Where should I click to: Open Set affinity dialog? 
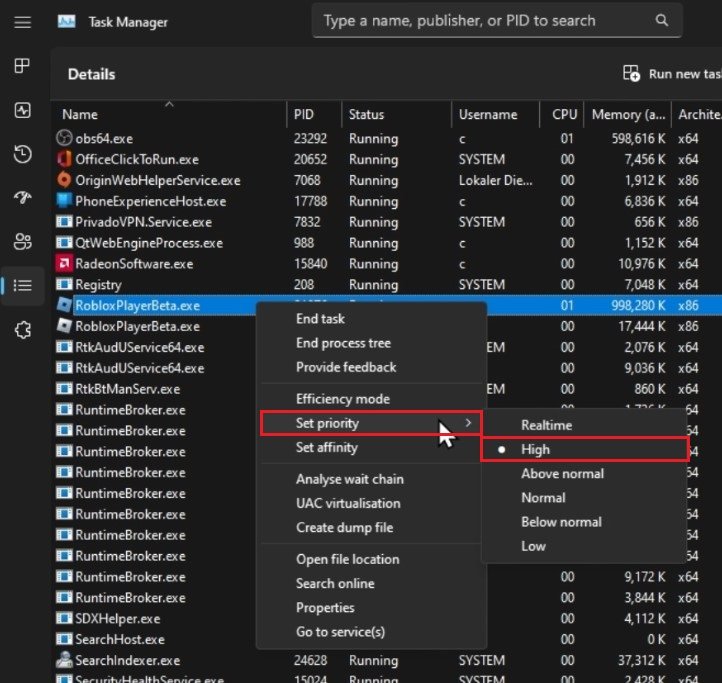pos(371,447)
